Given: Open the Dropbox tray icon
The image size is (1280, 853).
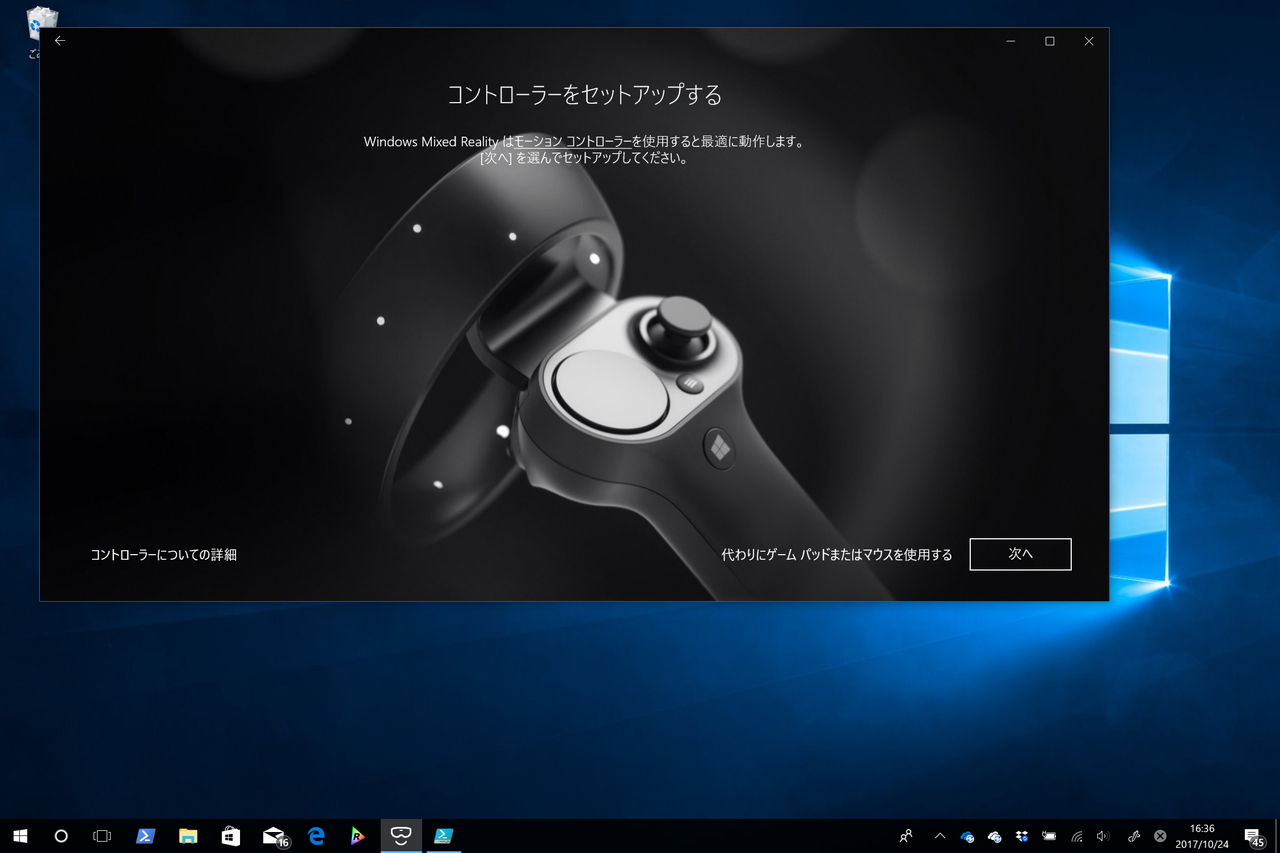Looking at the screenshot, I should pyautogui.click(x=1021, y=836).
